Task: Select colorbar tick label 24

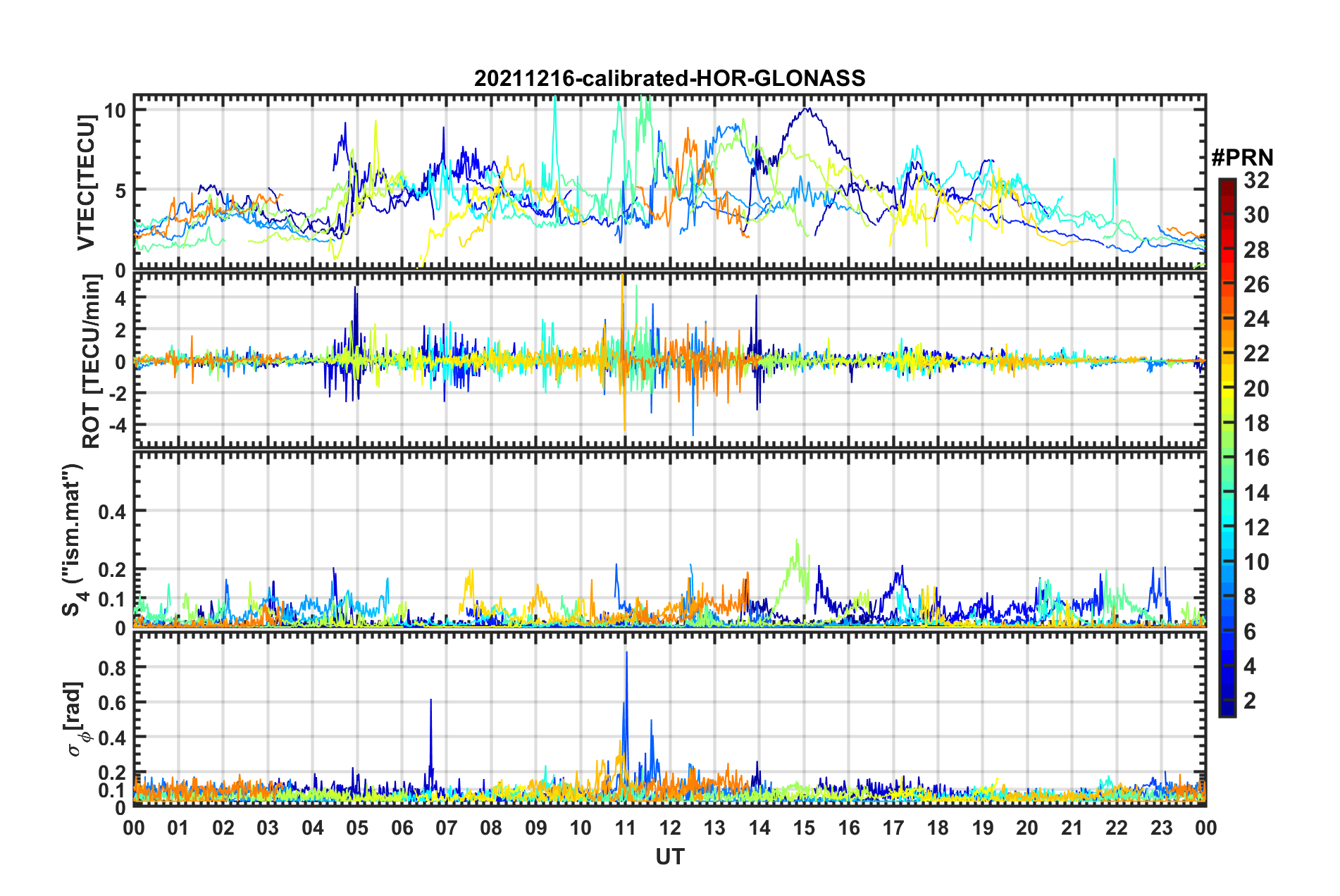Action: click(x=1256, y=319)
